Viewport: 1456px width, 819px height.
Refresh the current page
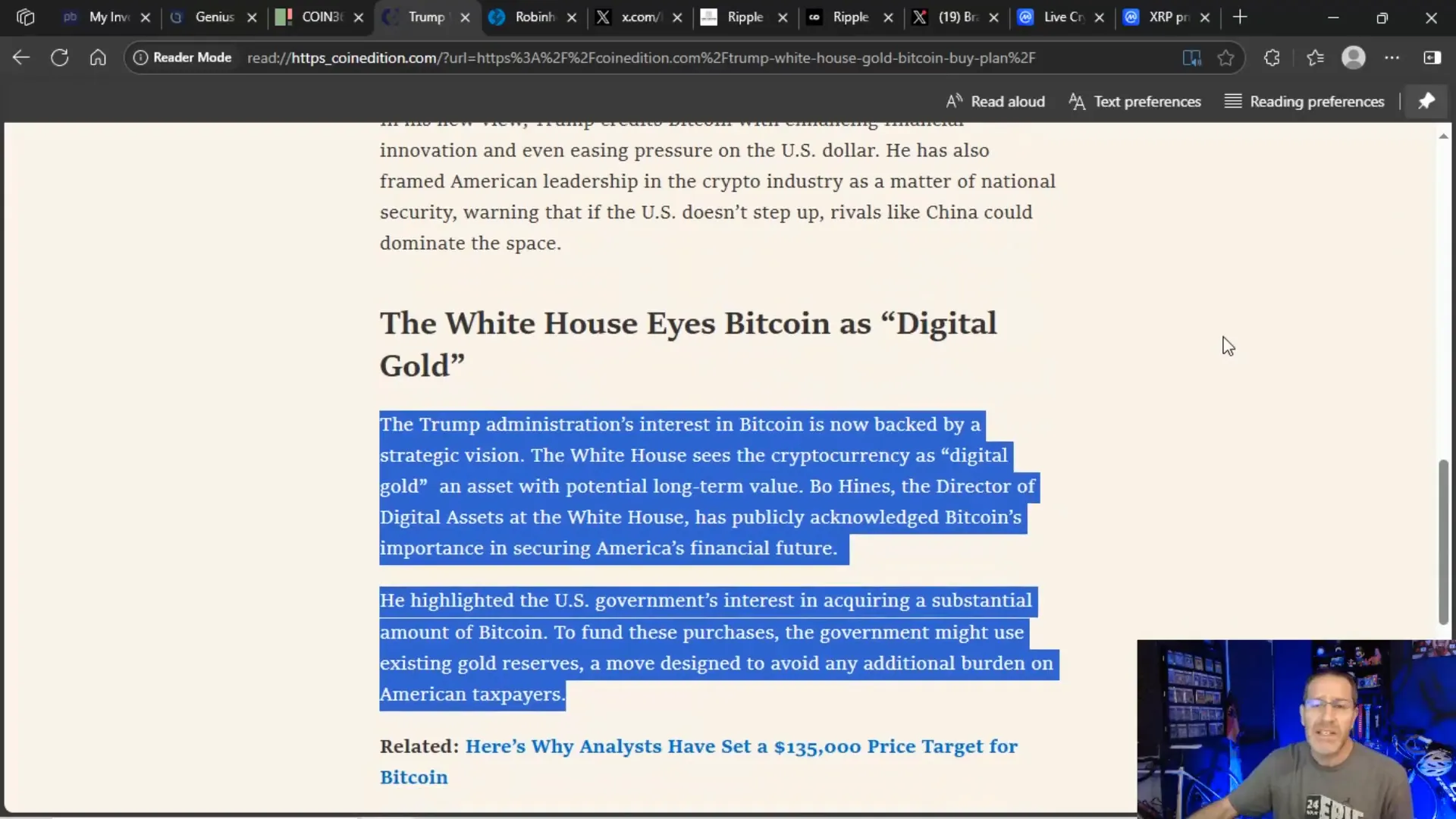59,58
